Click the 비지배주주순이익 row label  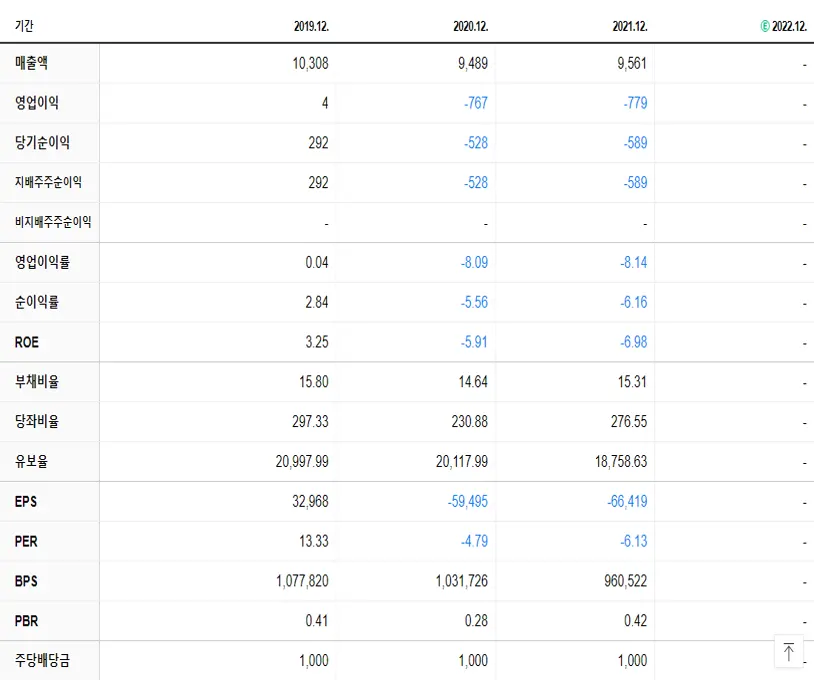coord(53,222)
